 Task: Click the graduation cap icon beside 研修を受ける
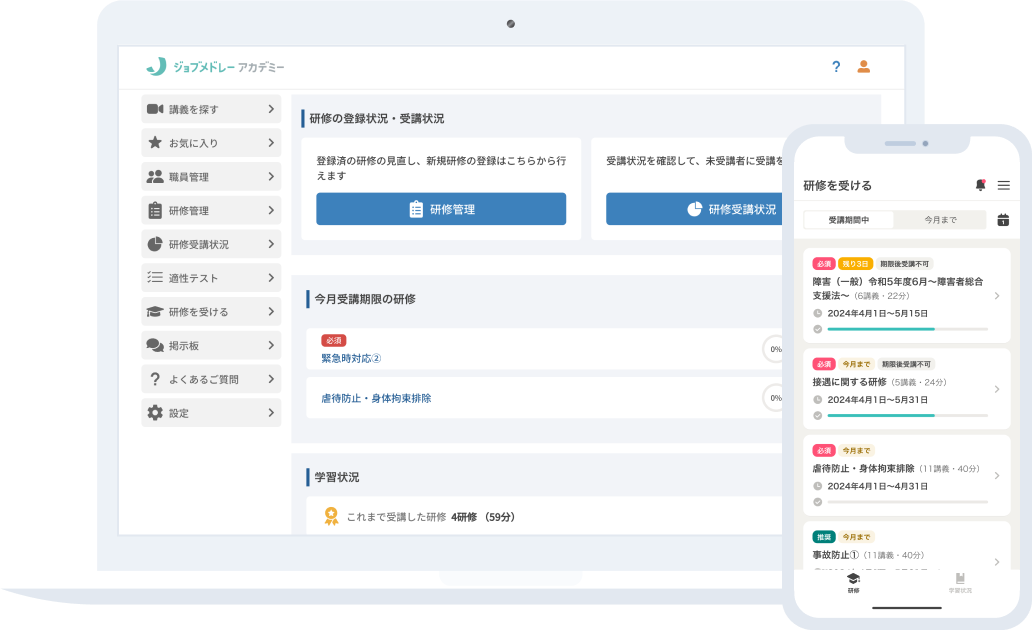coord(155,312)
